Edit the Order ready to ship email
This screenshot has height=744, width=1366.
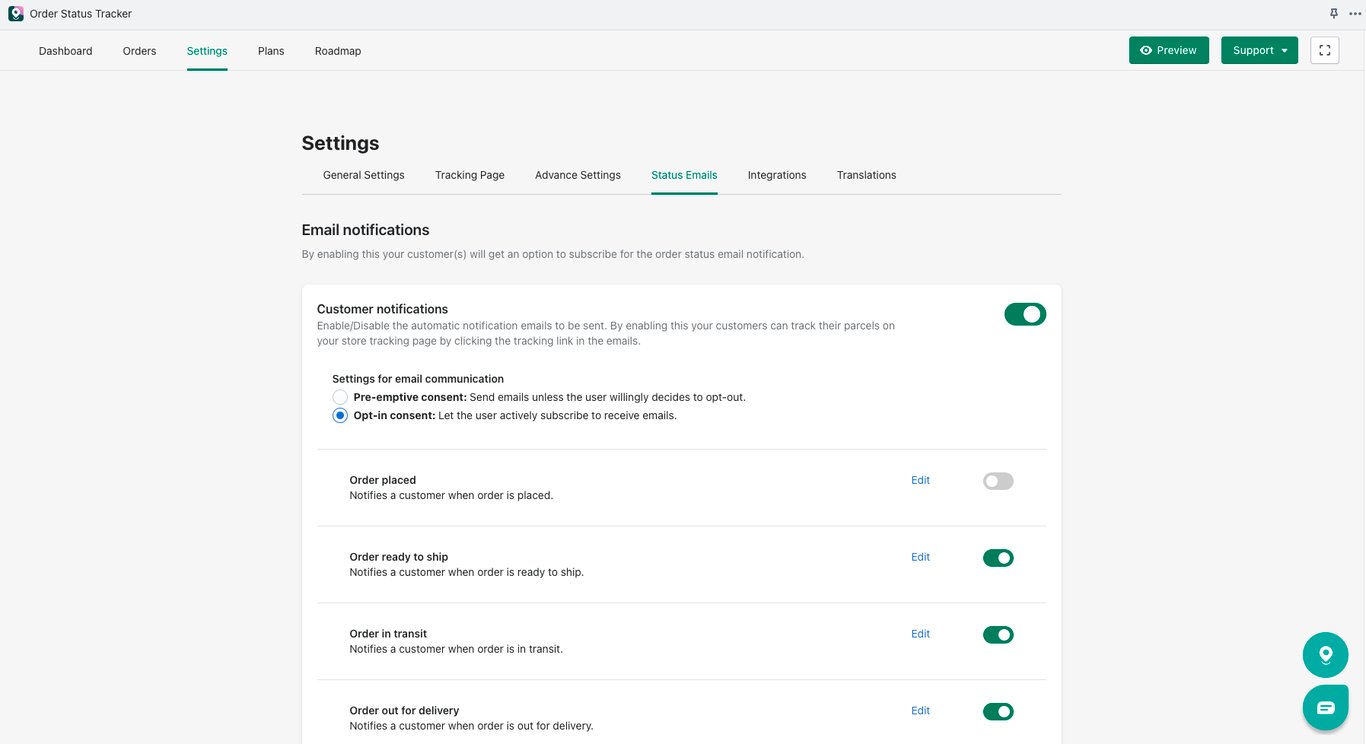click(920, 557)
